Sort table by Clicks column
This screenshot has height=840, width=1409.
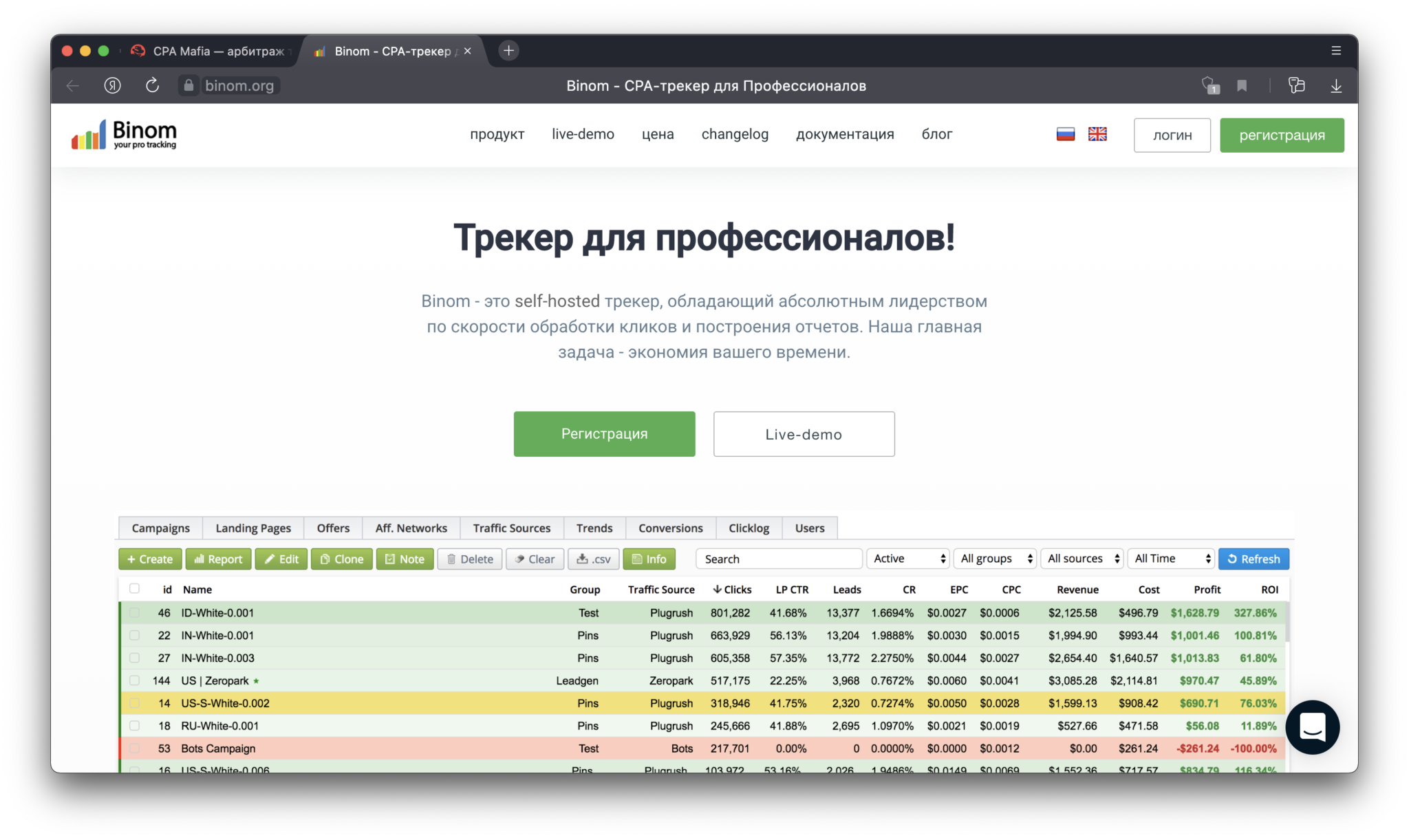[x=732, y=590]
